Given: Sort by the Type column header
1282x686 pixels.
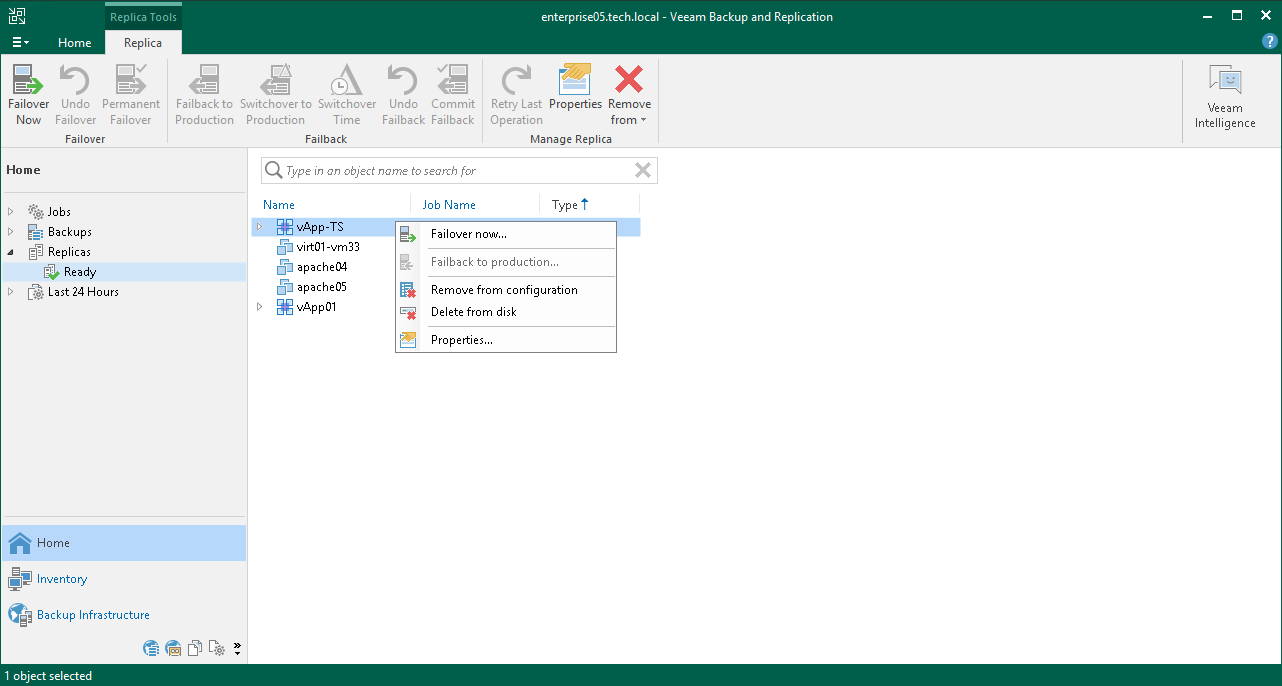Looking at the screenshot, I should pos(571,204).
